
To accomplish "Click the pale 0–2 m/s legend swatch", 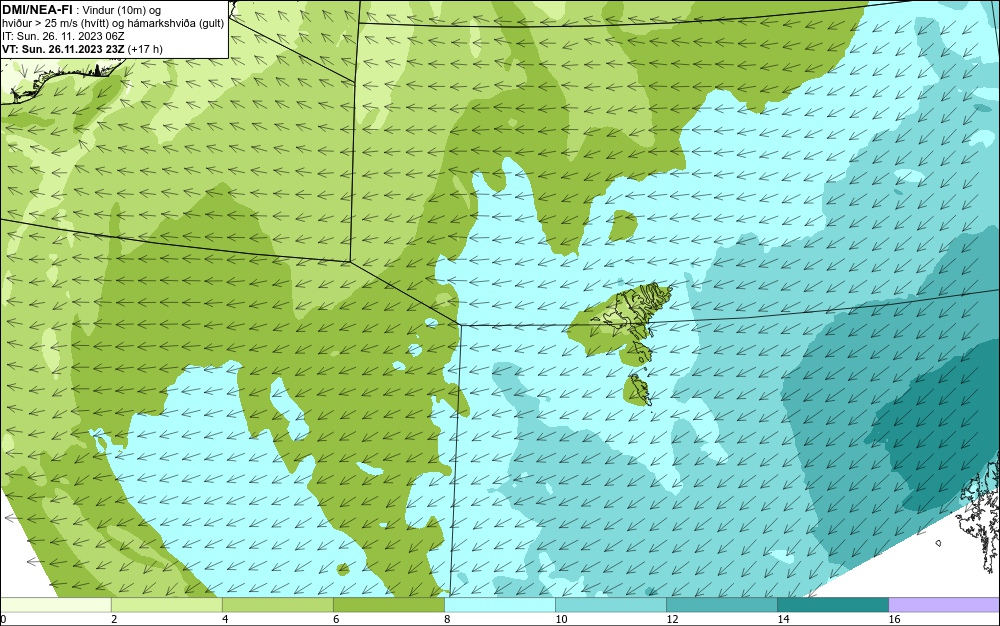I will pyautogui.click(x=56, y=605).
